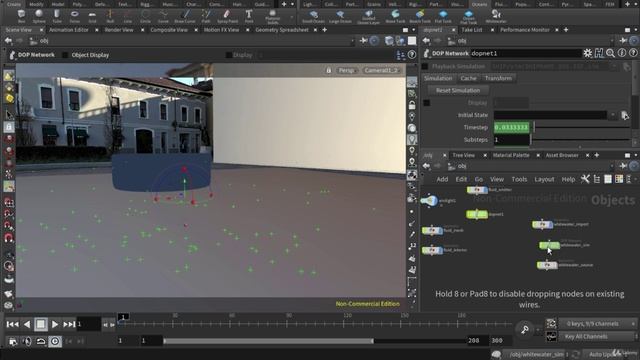The image size is (640, 360).
Task: Open the Cache parameter tab
Action: tap(468, 78)
